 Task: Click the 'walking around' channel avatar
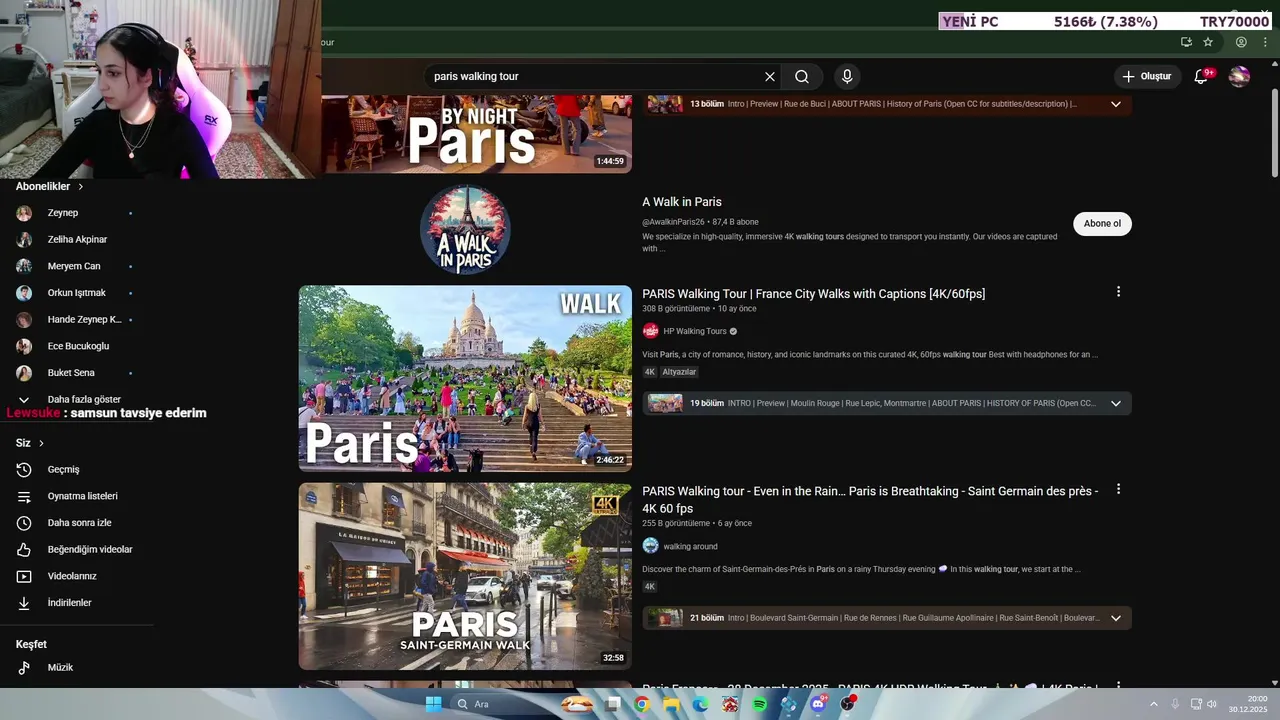(650, 546)
